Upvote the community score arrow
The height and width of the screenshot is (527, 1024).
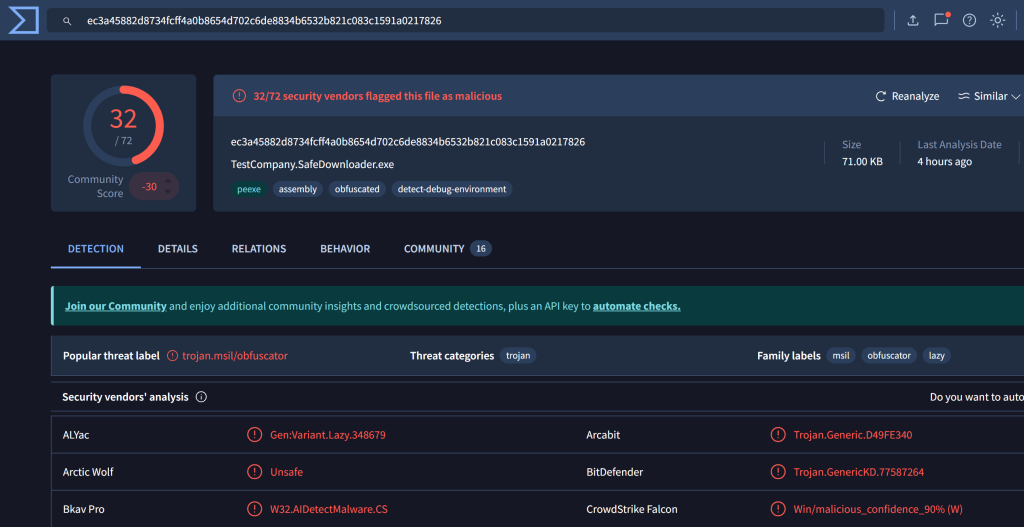[x=168, y=182]
